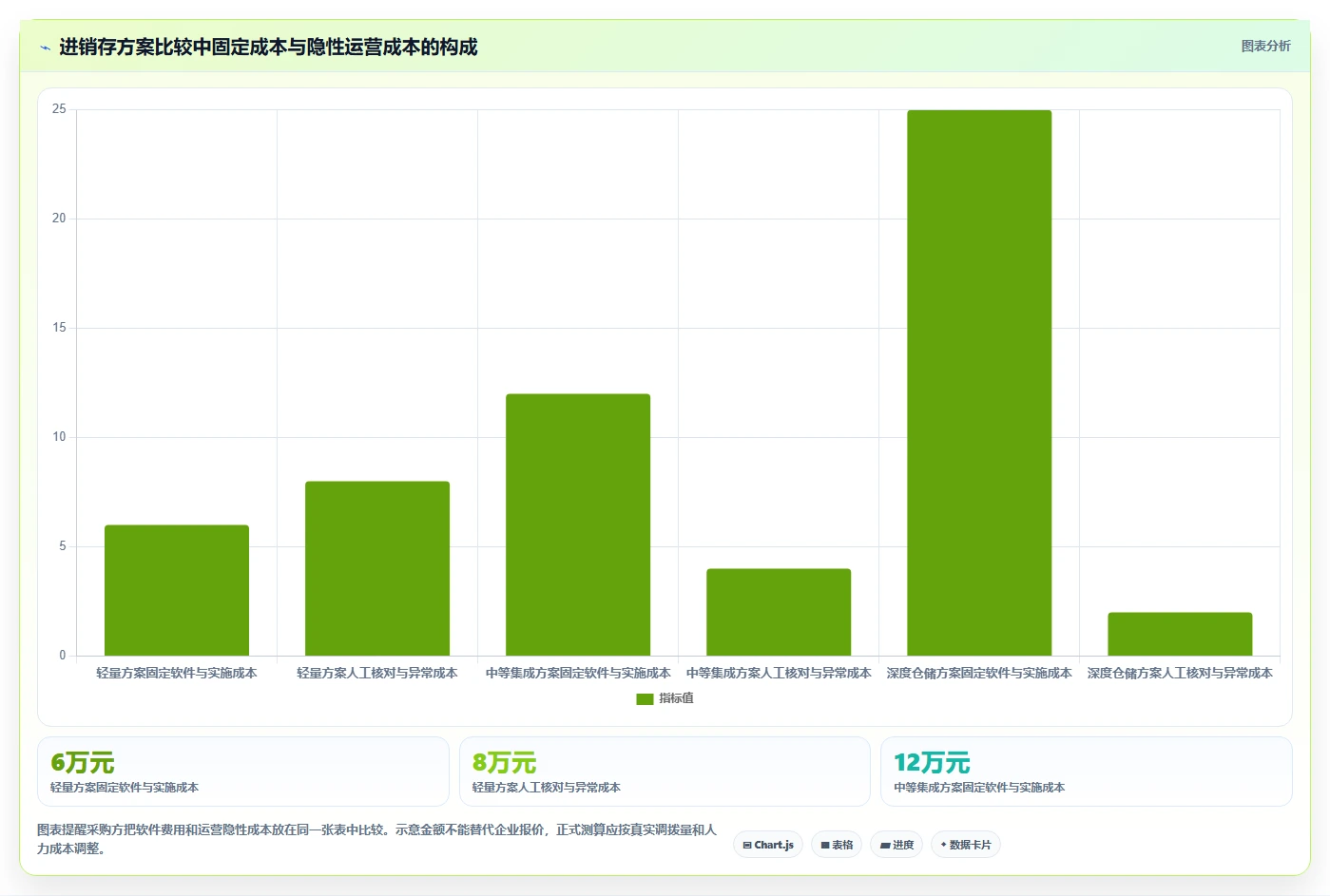
Task: Click the lightning icon beside the chart title
Action: click(x=45, y=48)
